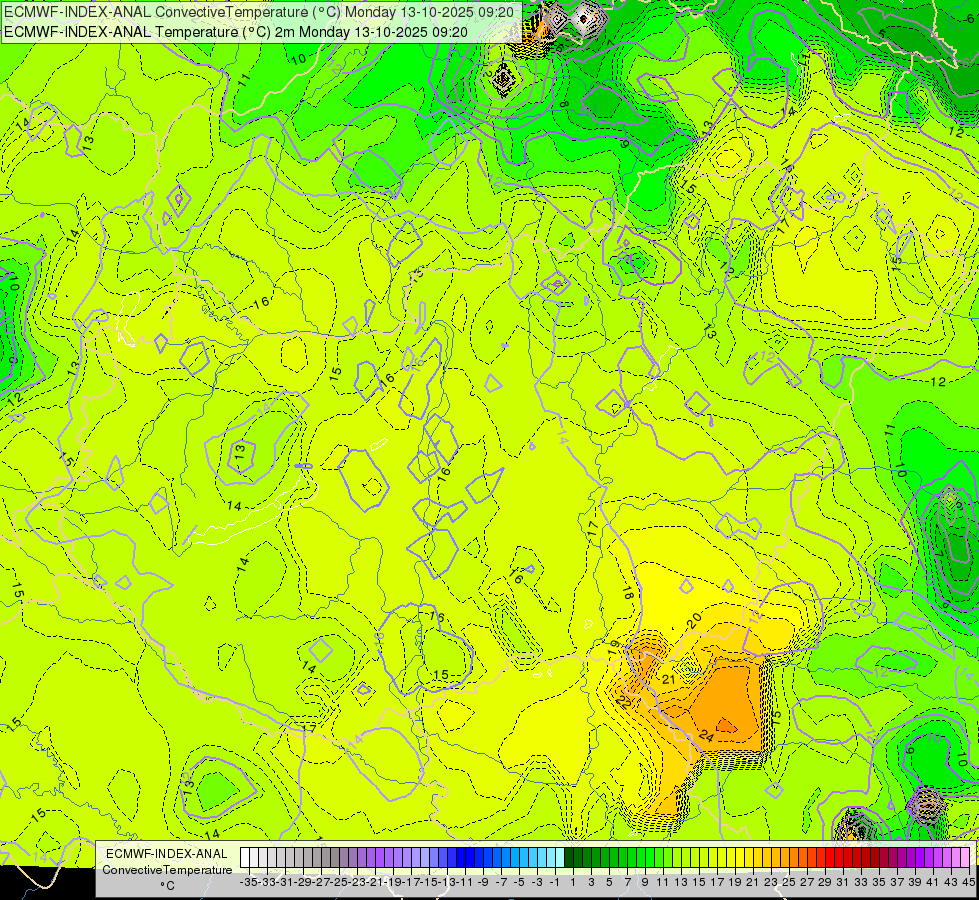The height and width of the screenshot is (900, 979).
Task: Select the white swatch above legend value -35
Action: pyautogui.click(x=245, y=858)
